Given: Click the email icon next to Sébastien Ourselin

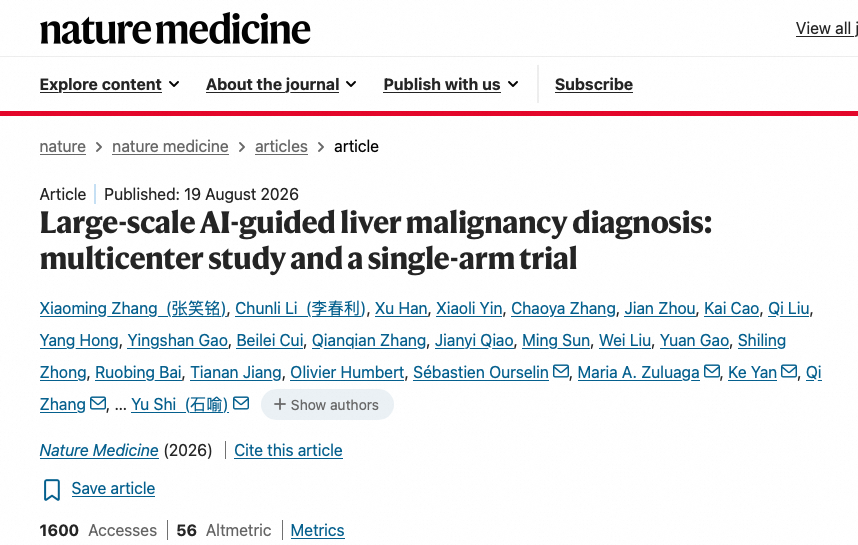Looking at the screenshot, I should tap(561, 372).
